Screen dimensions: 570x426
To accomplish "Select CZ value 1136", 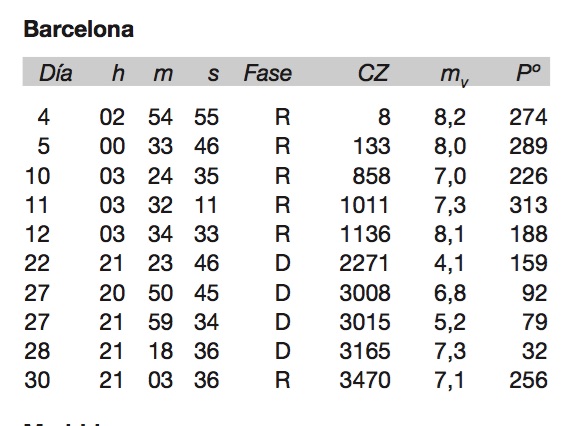I will (365, 234).
